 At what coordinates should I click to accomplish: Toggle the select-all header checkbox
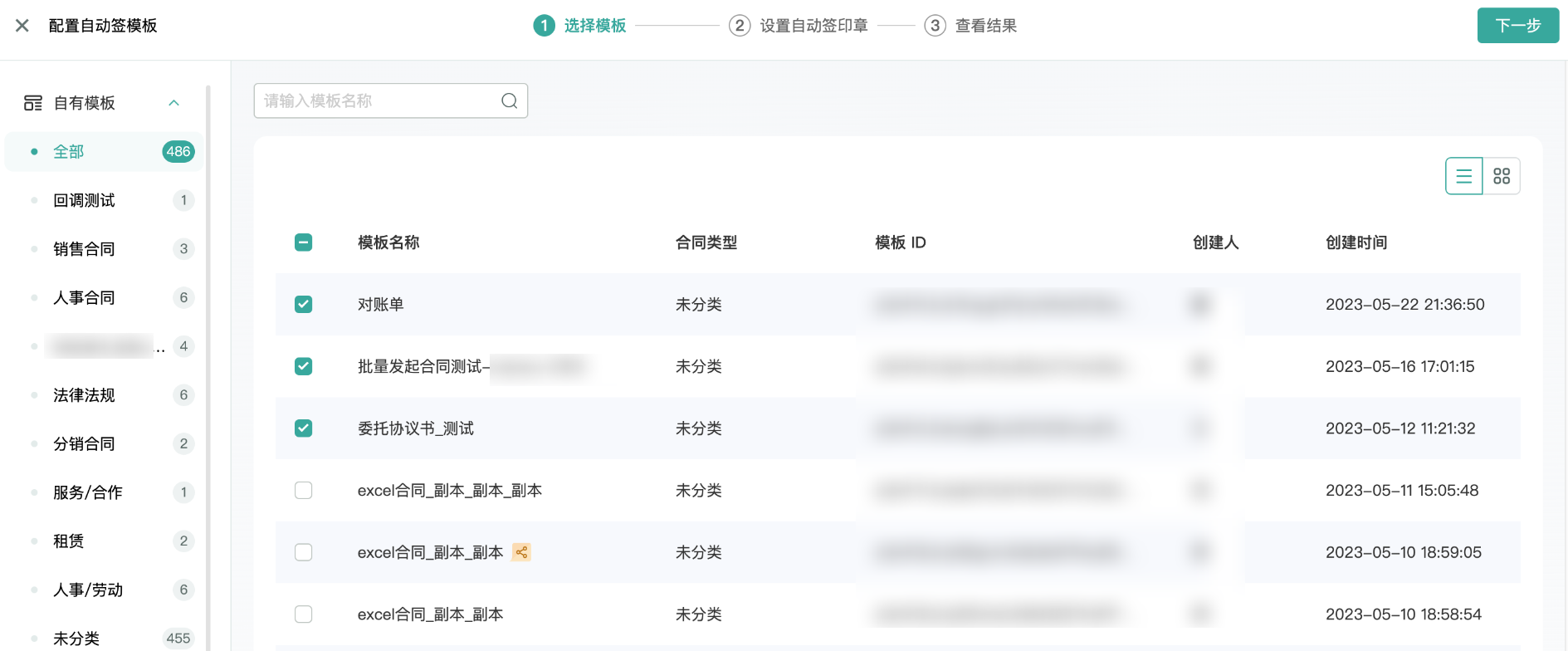click(304, 242)
